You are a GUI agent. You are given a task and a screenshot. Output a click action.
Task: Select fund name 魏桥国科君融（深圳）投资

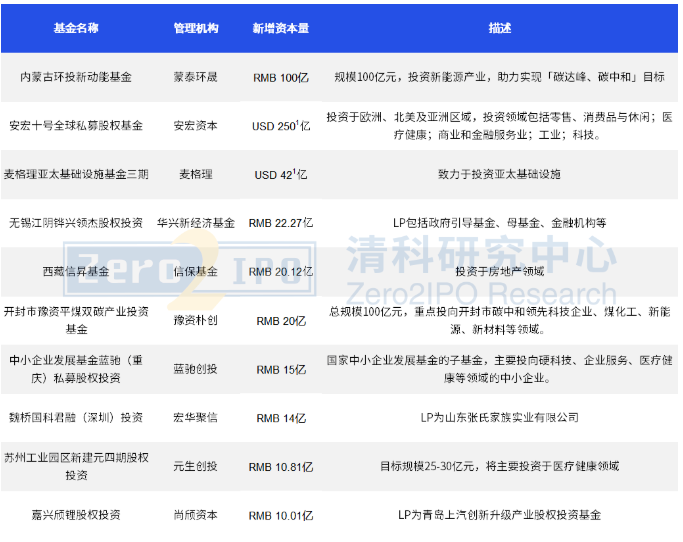pyautogui.click(x=76, y=417)
